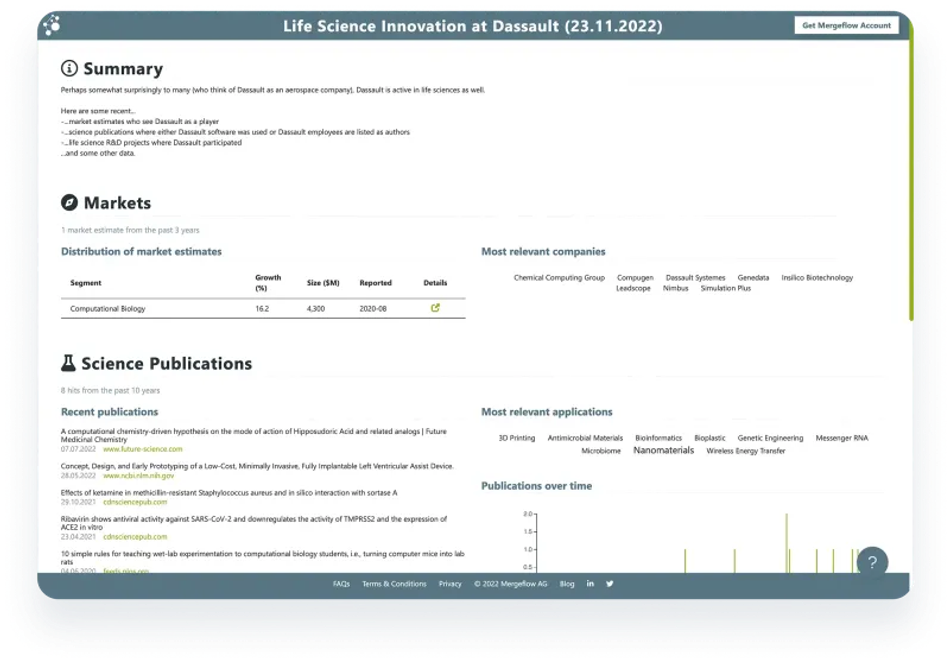Click the 4,300 market size value
950x661 pixels.
click(316, 308)
